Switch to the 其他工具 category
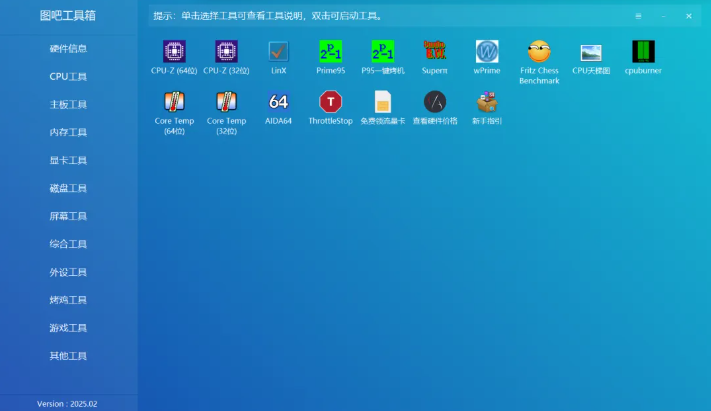The width and height of the screenshot is (711, 411). (x=68, y=356)
